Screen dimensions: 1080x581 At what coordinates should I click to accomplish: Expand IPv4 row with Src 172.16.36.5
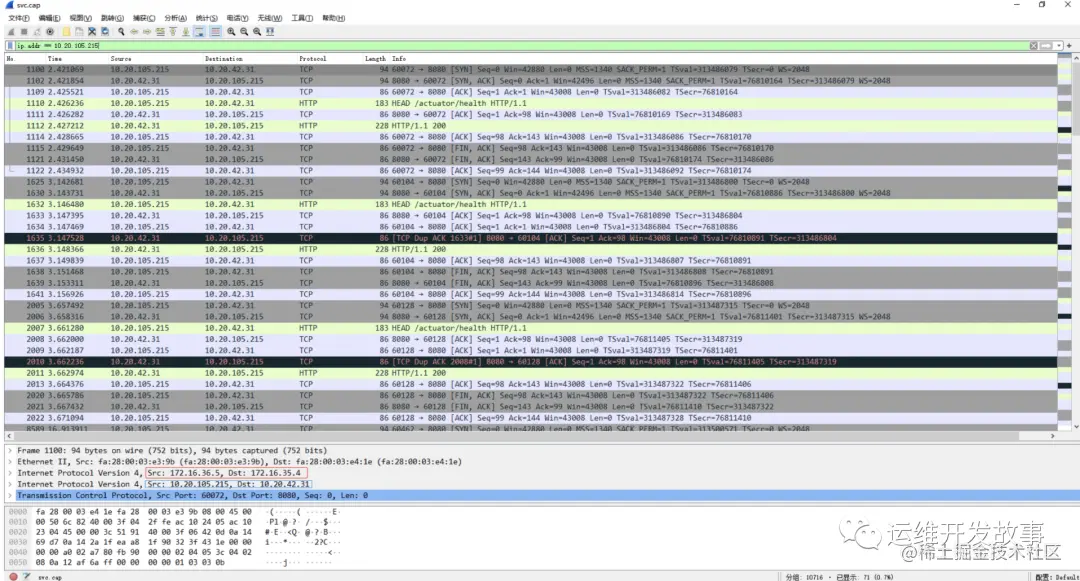10,473
